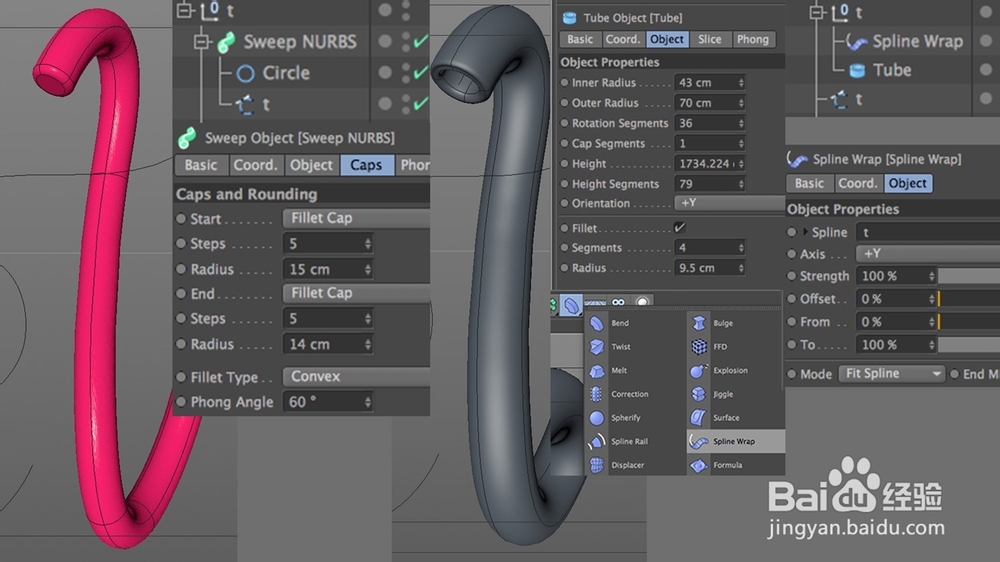
Task: Click the Strength animation dot
Action: pyautogui.click(x=791, y=276)
